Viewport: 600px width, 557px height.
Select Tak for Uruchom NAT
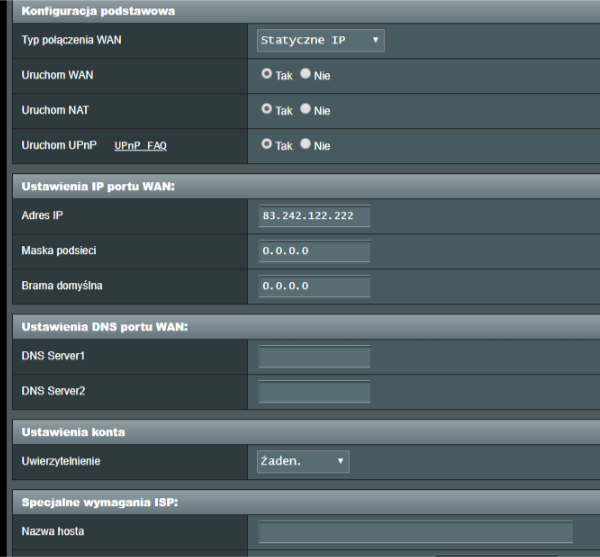(267, 109)
